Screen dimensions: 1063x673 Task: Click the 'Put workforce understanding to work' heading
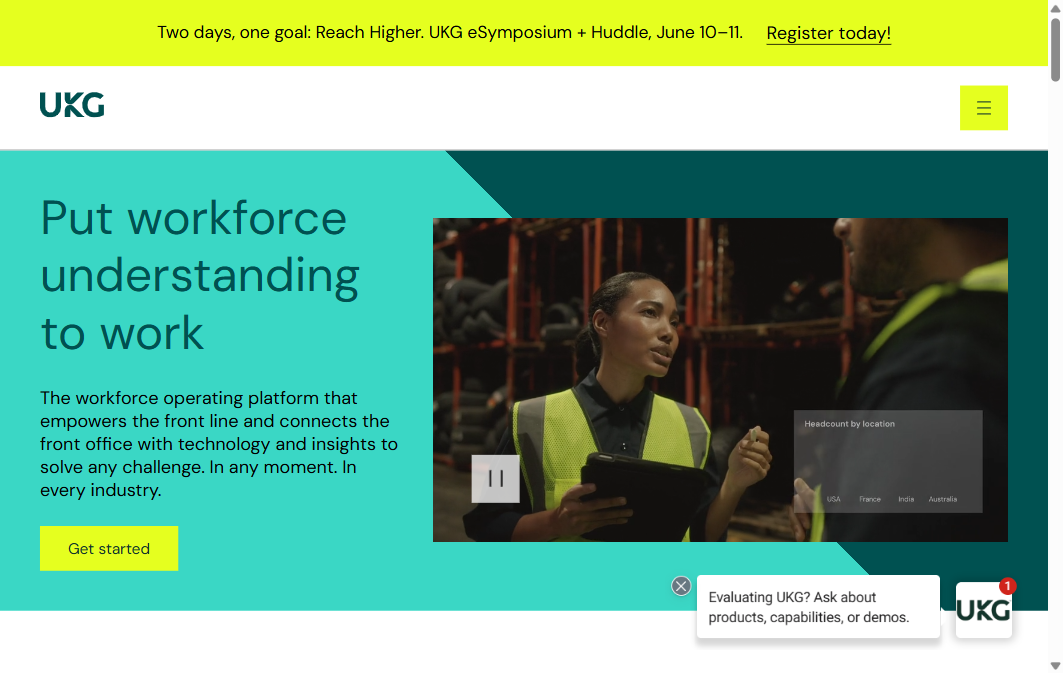(200, 275)
